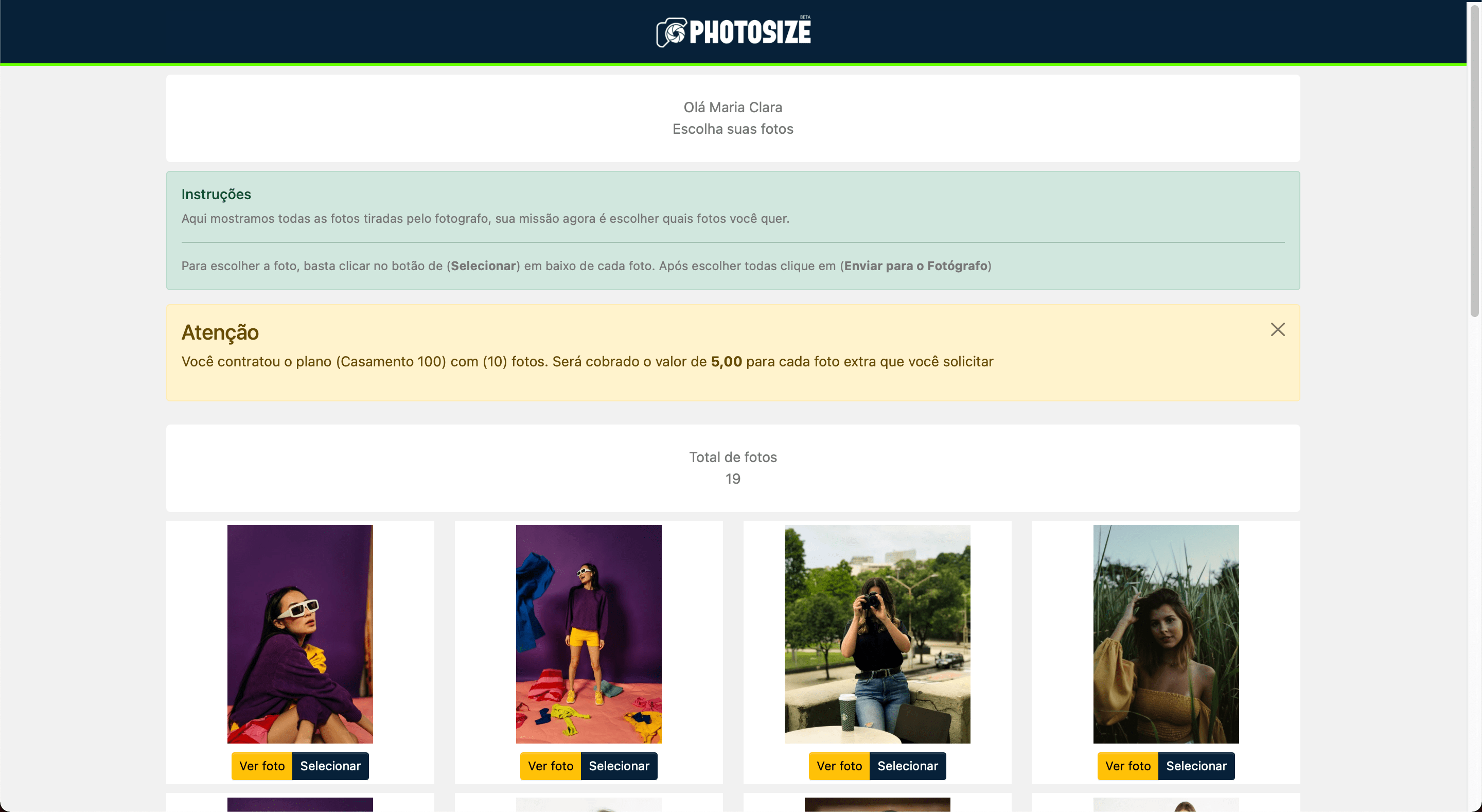Click the Total de fotos counter card
This screenshot has height=812, width=1482.
[733, 468]
